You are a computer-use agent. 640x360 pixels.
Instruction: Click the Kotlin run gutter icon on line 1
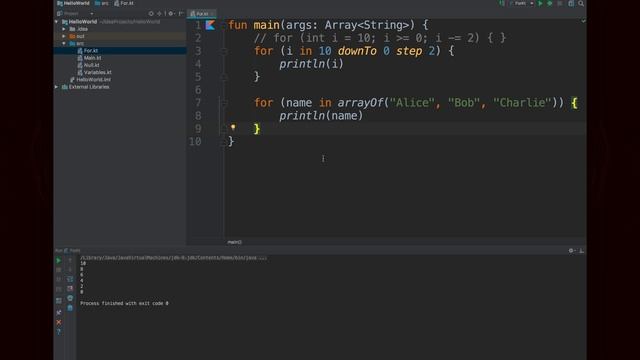210,25
